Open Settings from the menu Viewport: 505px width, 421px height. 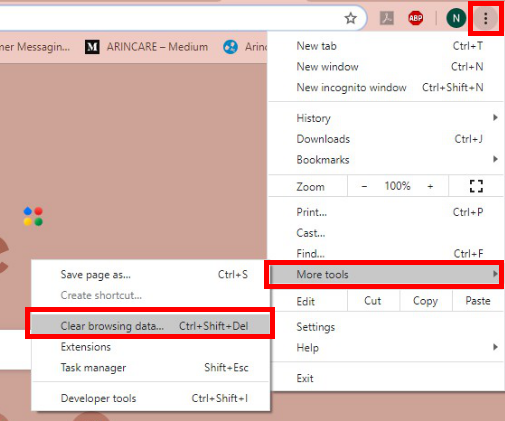(386, 327)
